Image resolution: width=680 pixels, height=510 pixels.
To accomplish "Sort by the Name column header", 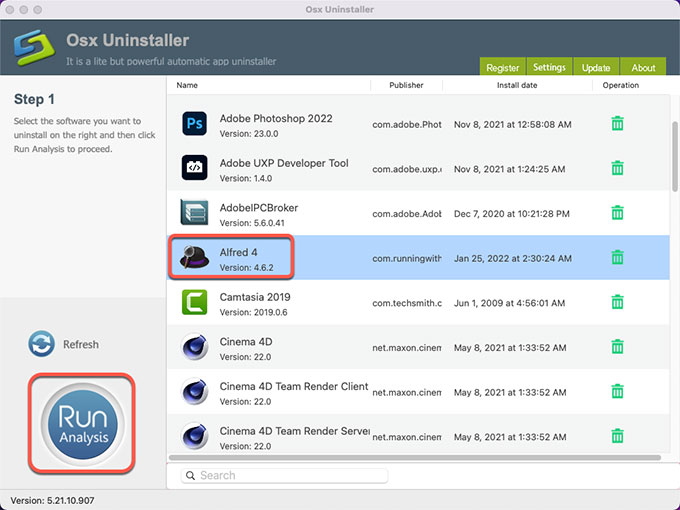I will pos(187,85).
